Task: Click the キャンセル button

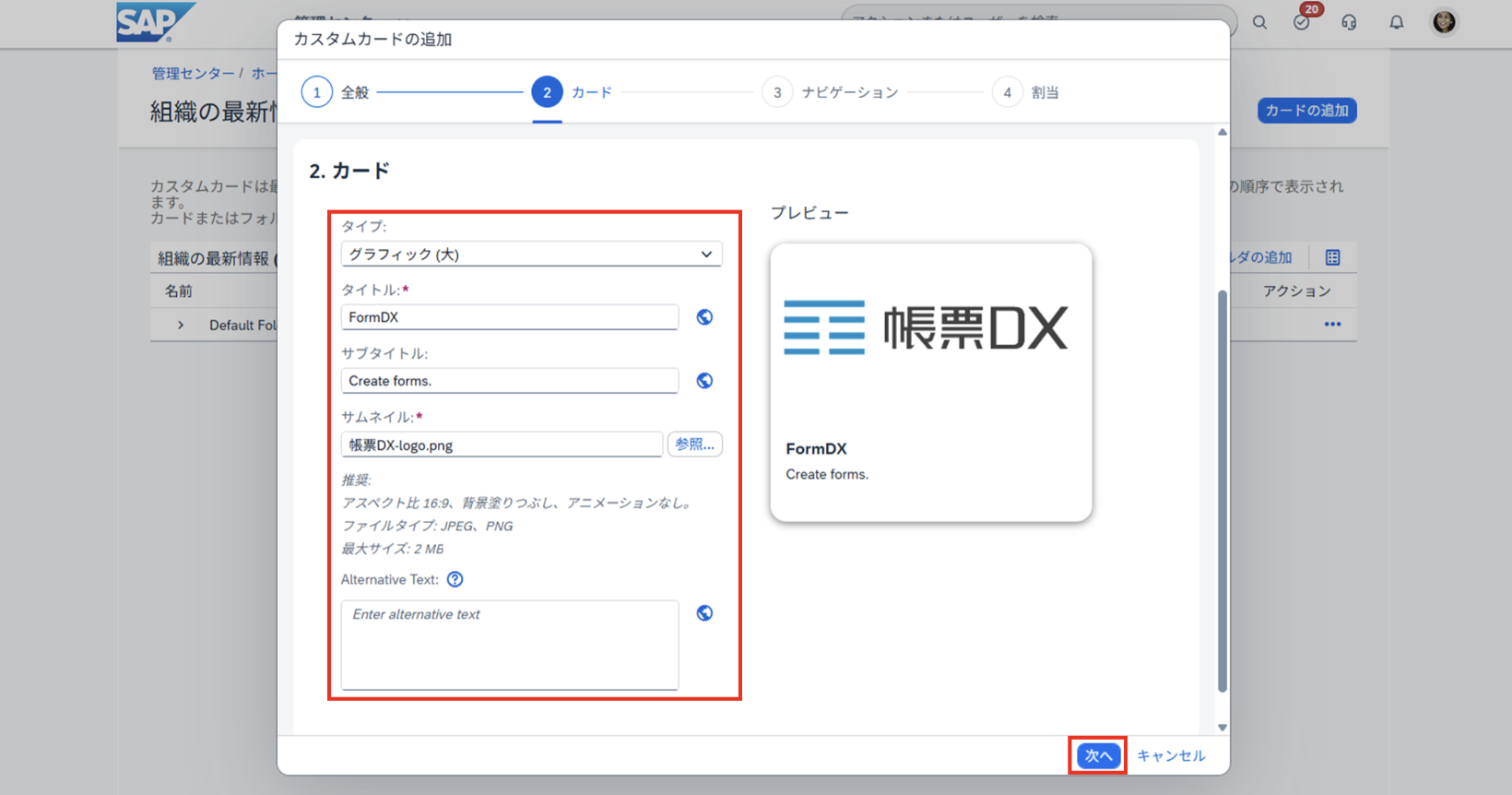Action: [1171, 755]
